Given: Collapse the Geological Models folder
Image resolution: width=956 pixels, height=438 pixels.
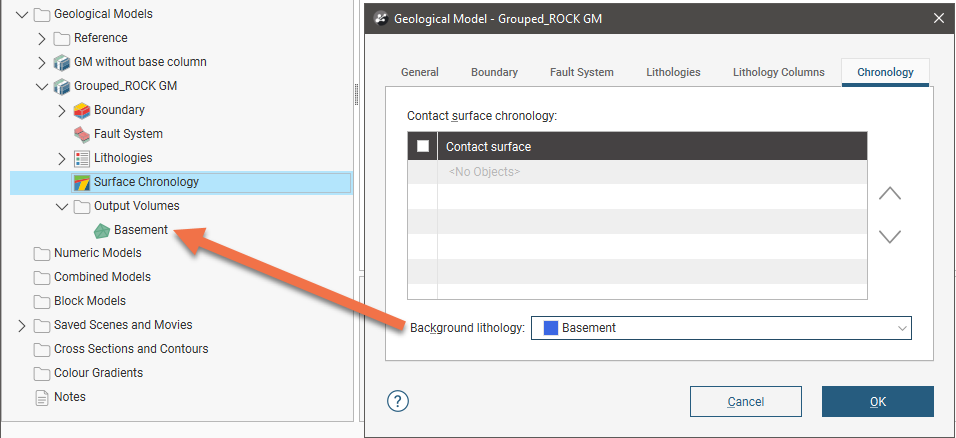Looking at the screenshot, I should [x=22, y=14].
